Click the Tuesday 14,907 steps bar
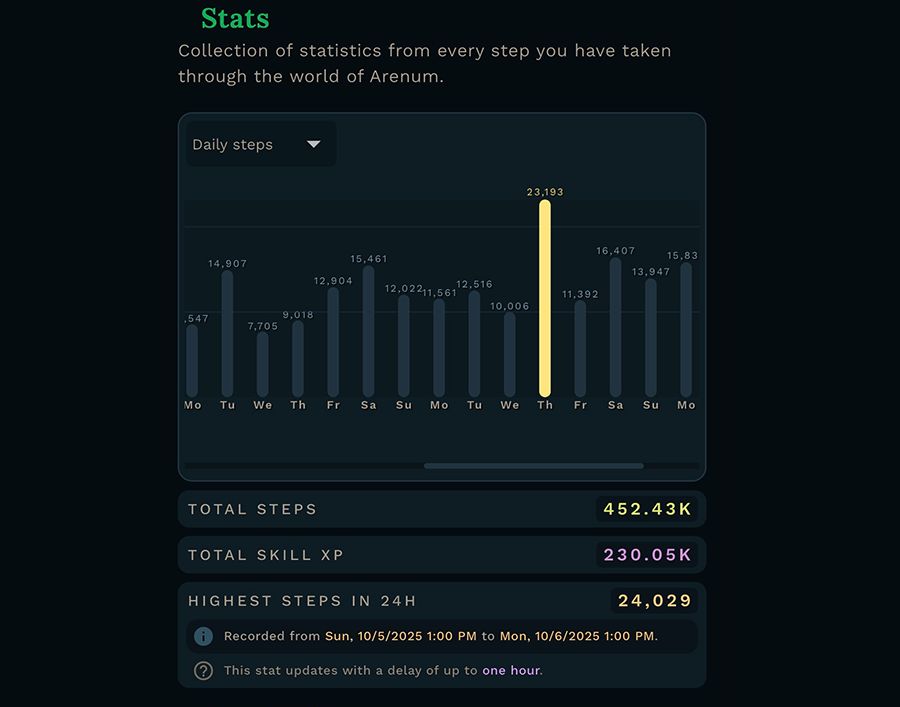 [x=227, y=333]
